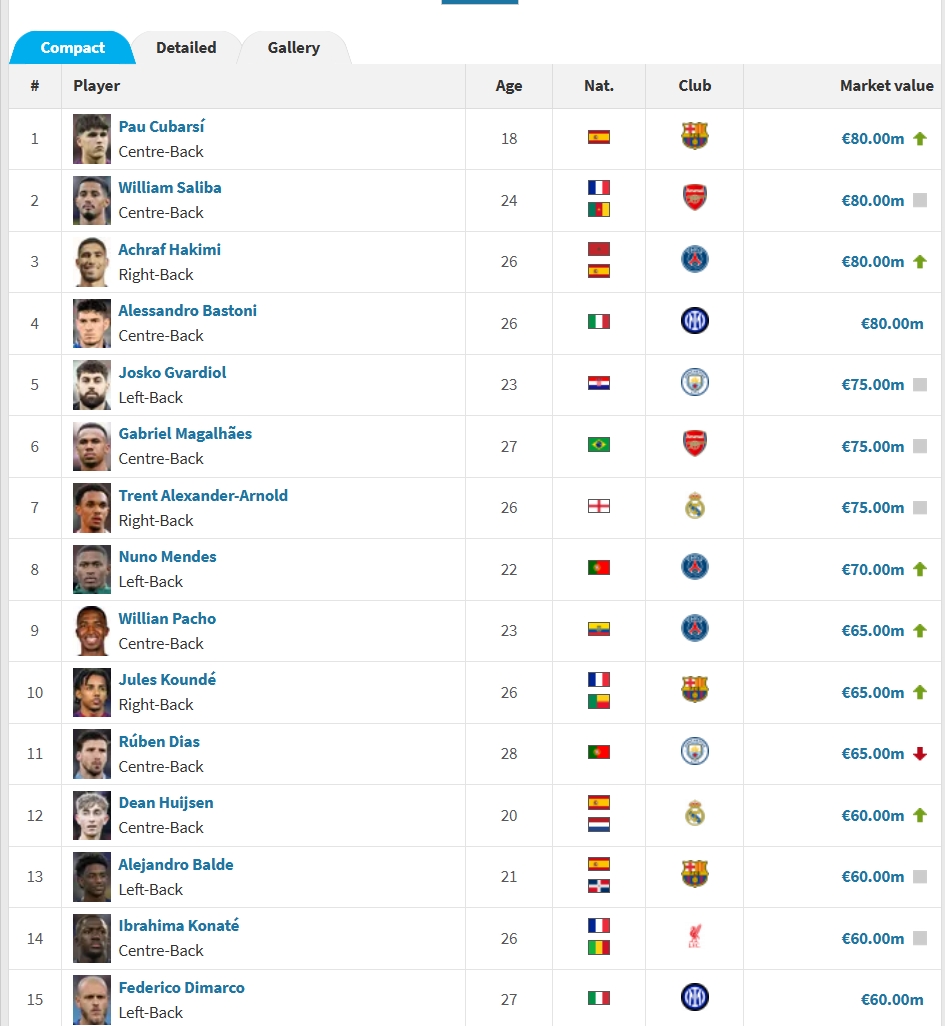Open Nuno Mendes player profile link
The width and height of the screenshot is (945, 1026).
pos(167,557)
